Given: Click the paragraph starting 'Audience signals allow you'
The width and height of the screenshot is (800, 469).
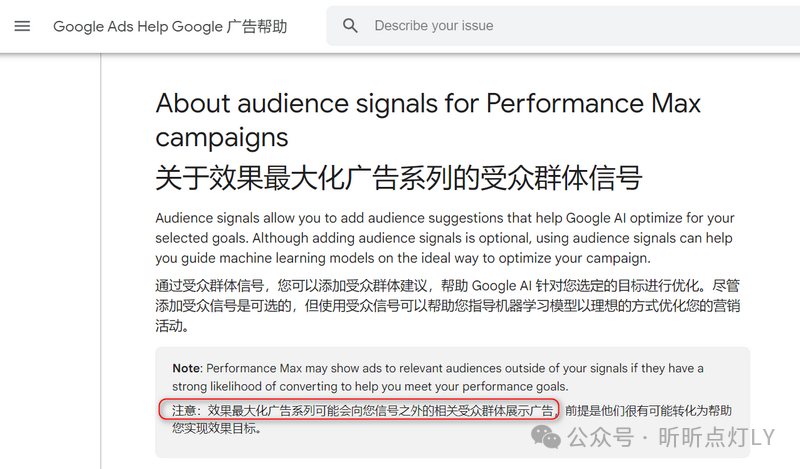Looking at the screenshot, I should coord(445,238).
